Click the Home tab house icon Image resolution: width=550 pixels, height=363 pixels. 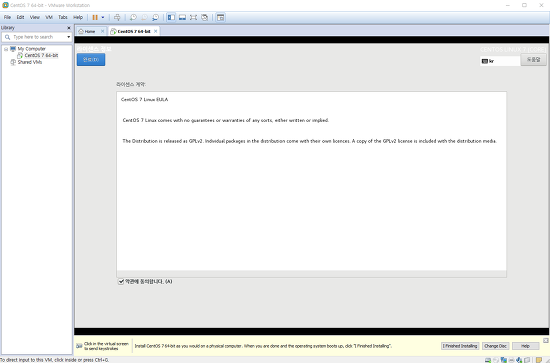81,31
